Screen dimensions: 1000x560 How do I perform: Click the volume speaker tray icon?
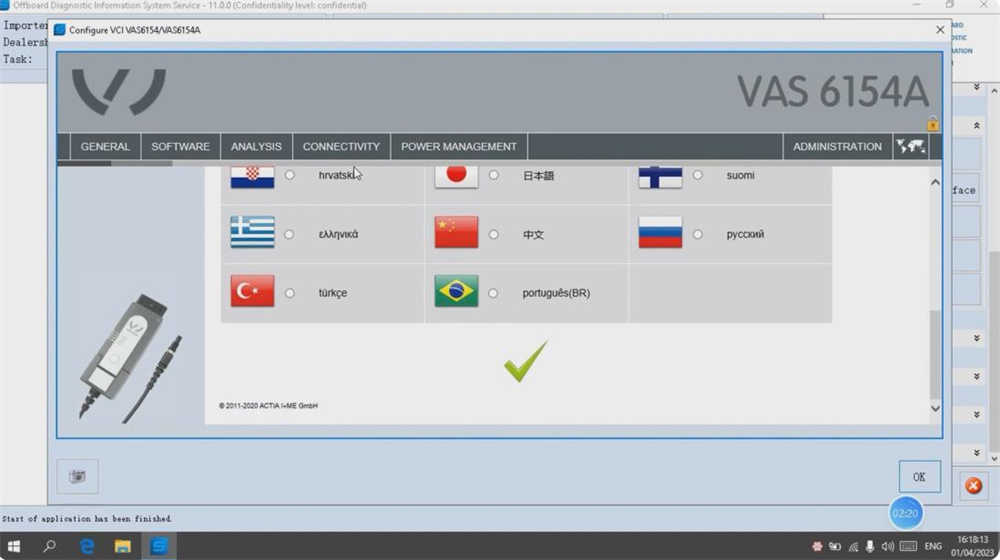[x=887, y=547]
